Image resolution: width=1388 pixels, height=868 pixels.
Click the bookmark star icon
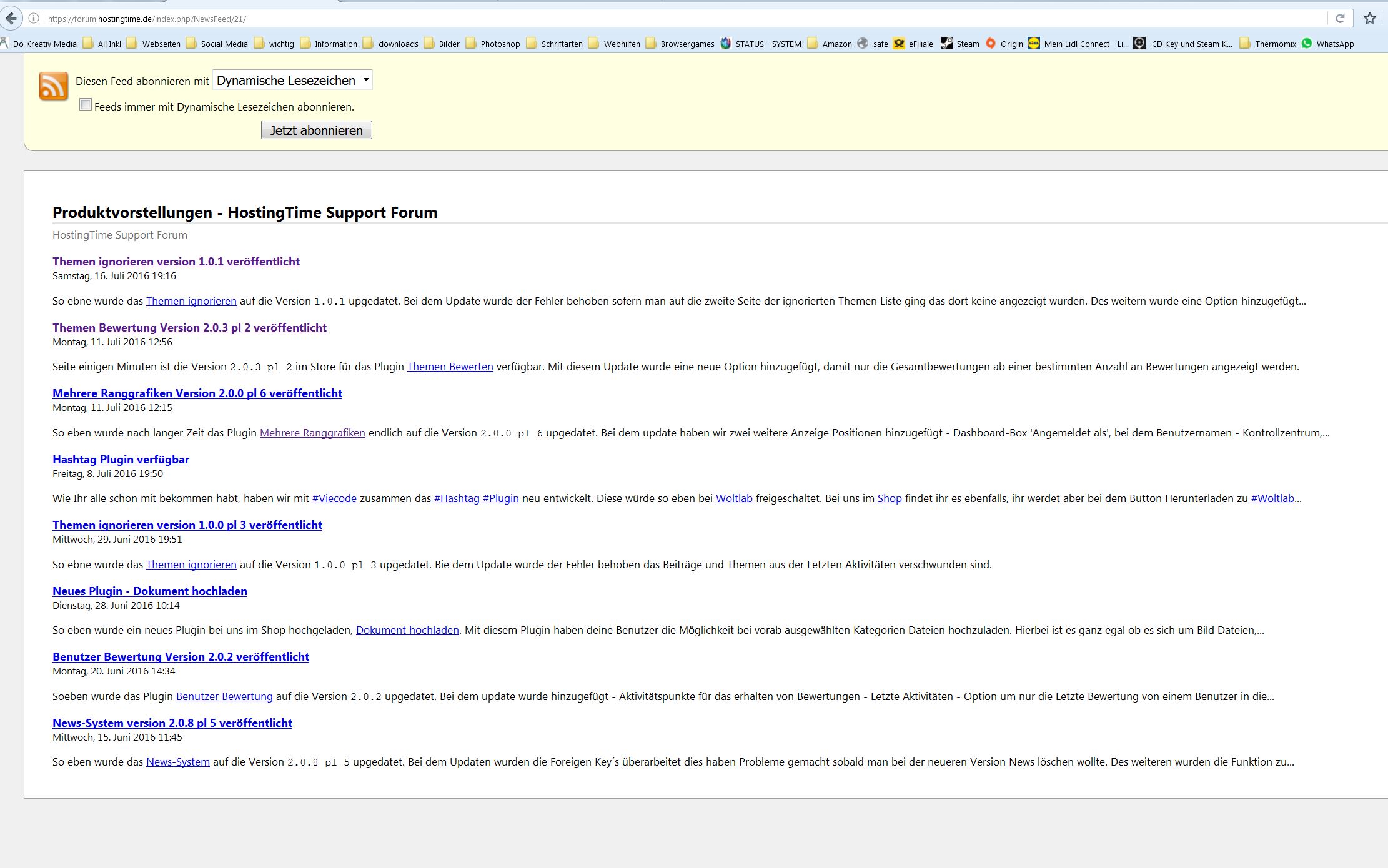1370,19
